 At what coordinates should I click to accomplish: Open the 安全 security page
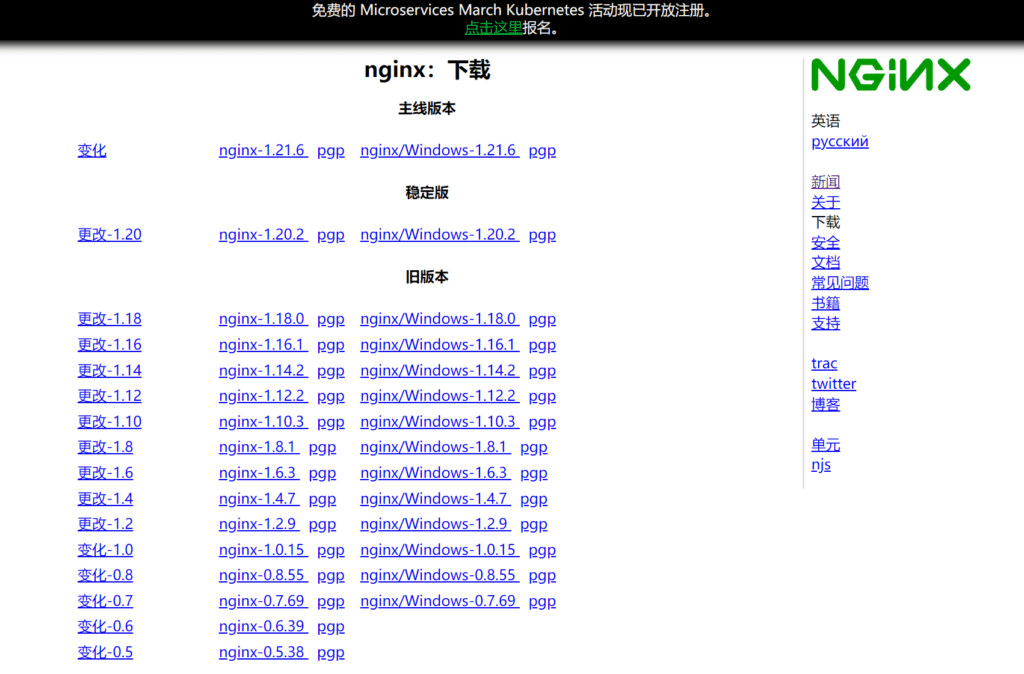tap(825, 242)
